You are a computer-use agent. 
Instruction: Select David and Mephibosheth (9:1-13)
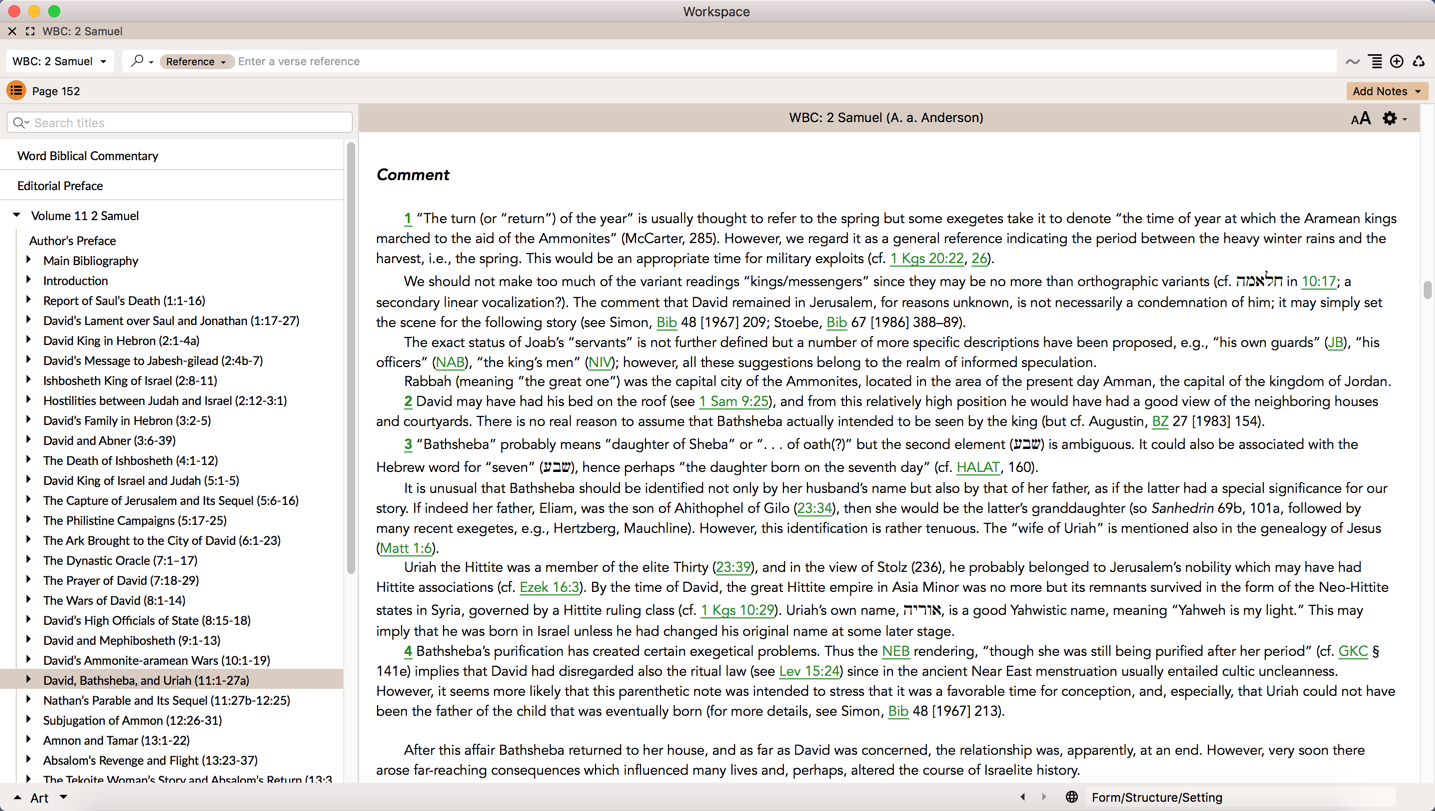(x=132, y=641)
